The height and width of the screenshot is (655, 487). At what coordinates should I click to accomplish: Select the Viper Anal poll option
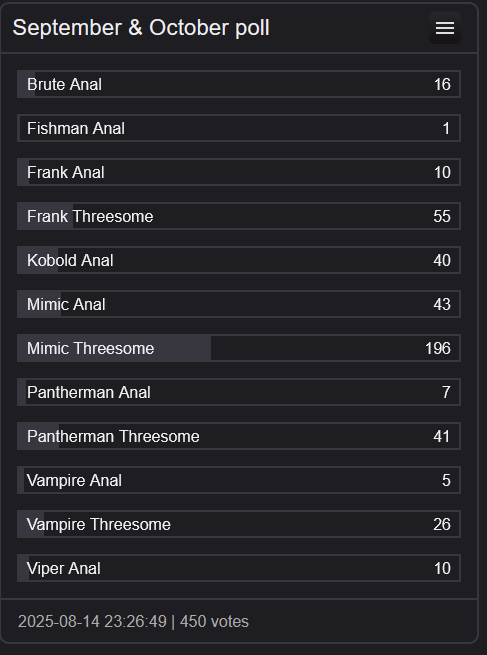click(x=239, y=568)
